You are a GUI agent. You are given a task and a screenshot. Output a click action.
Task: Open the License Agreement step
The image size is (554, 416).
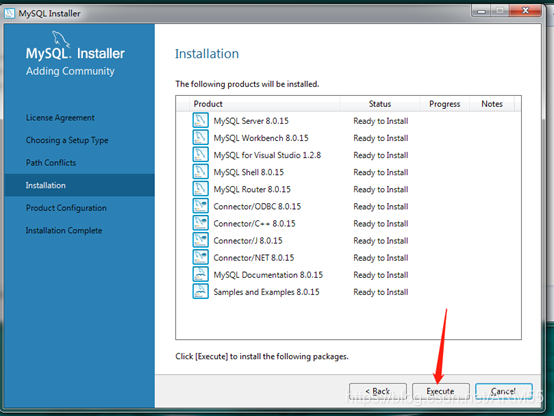[60, 118]
